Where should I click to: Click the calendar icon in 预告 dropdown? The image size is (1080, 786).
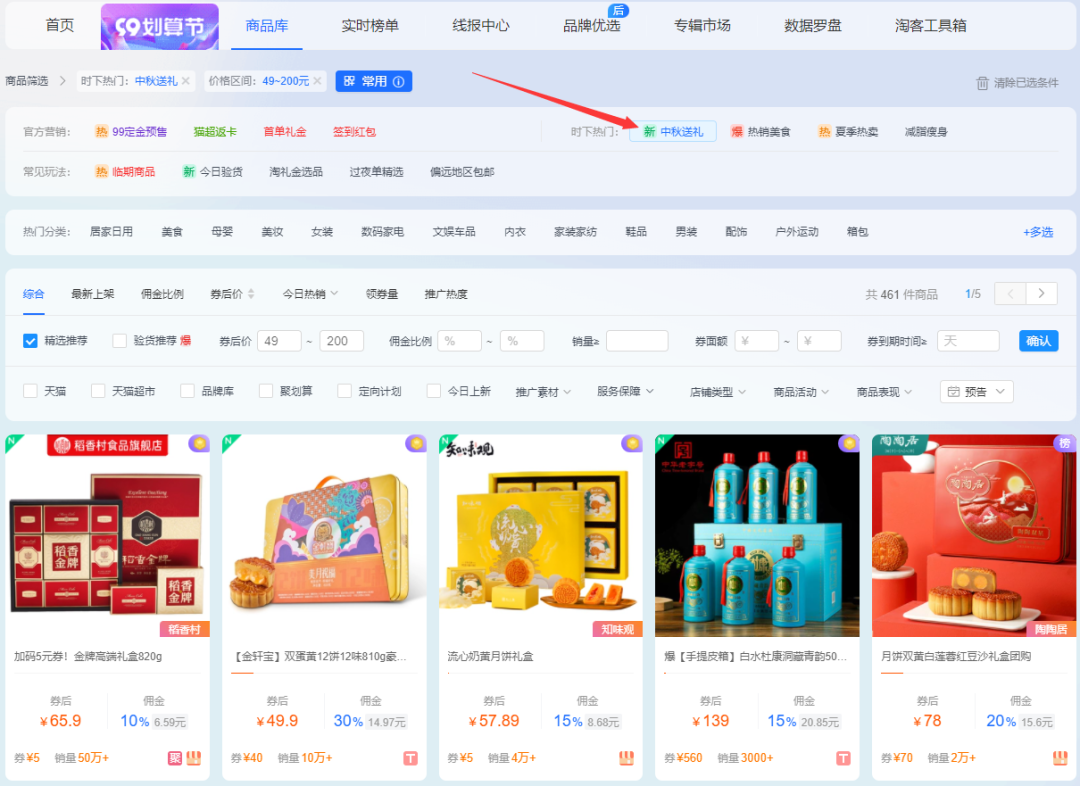(954, 392)
